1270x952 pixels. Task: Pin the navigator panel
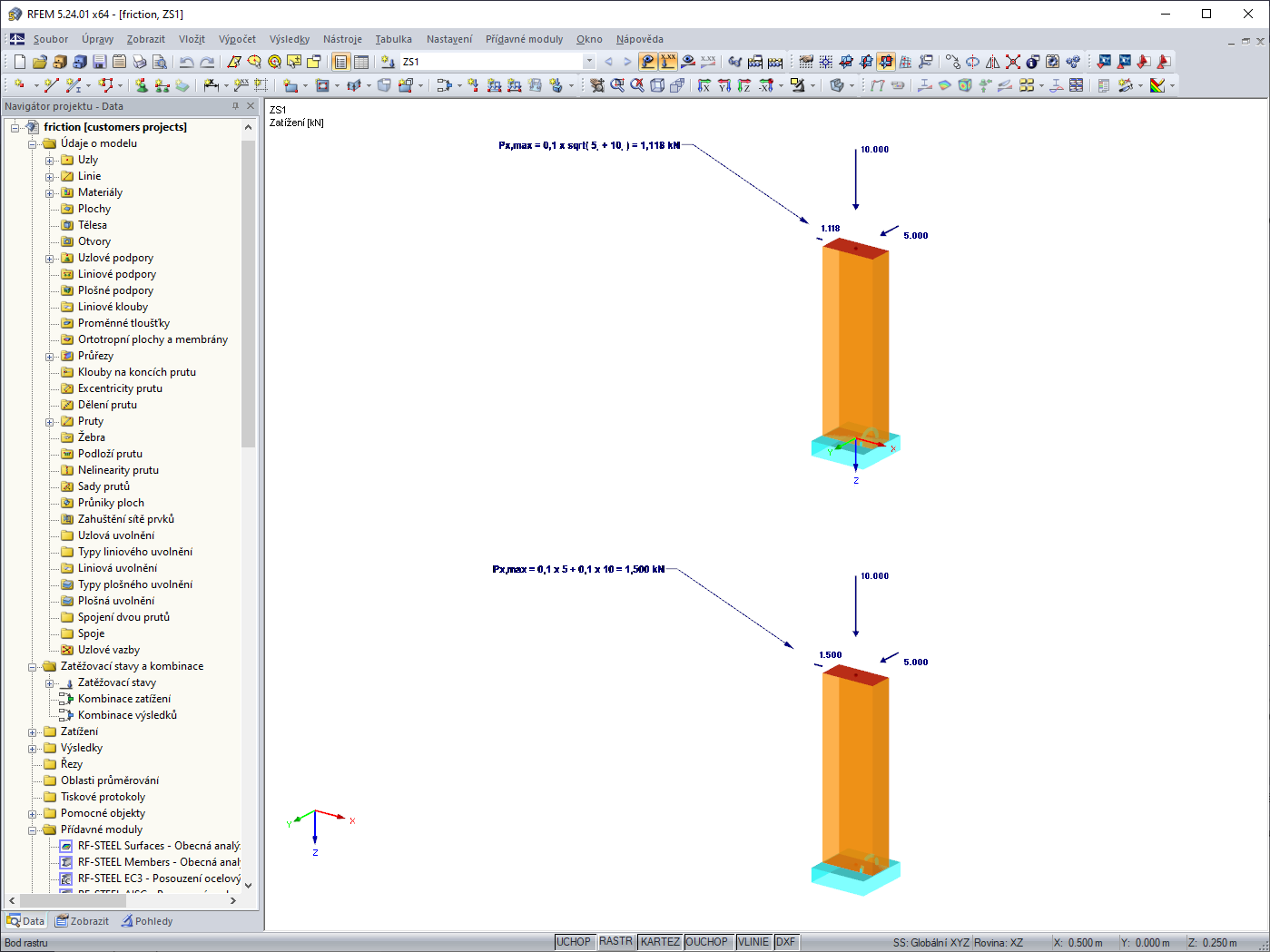coord(235,106)
